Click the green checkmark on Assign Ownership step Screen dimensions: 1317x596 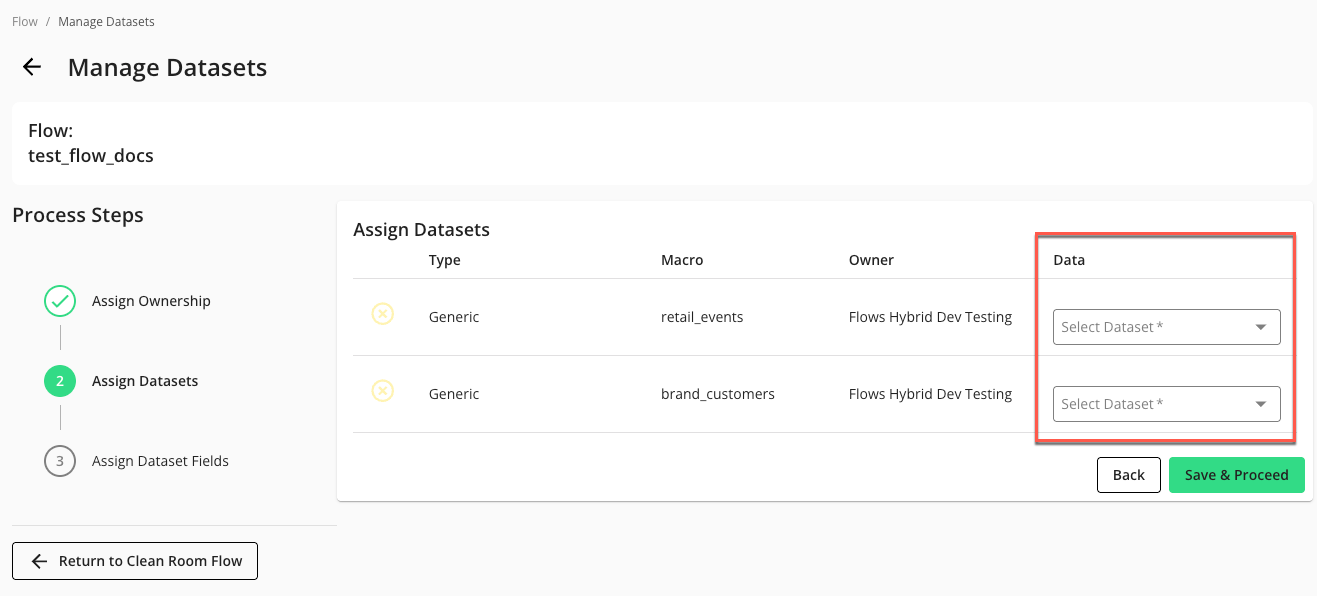click(59, 300)
